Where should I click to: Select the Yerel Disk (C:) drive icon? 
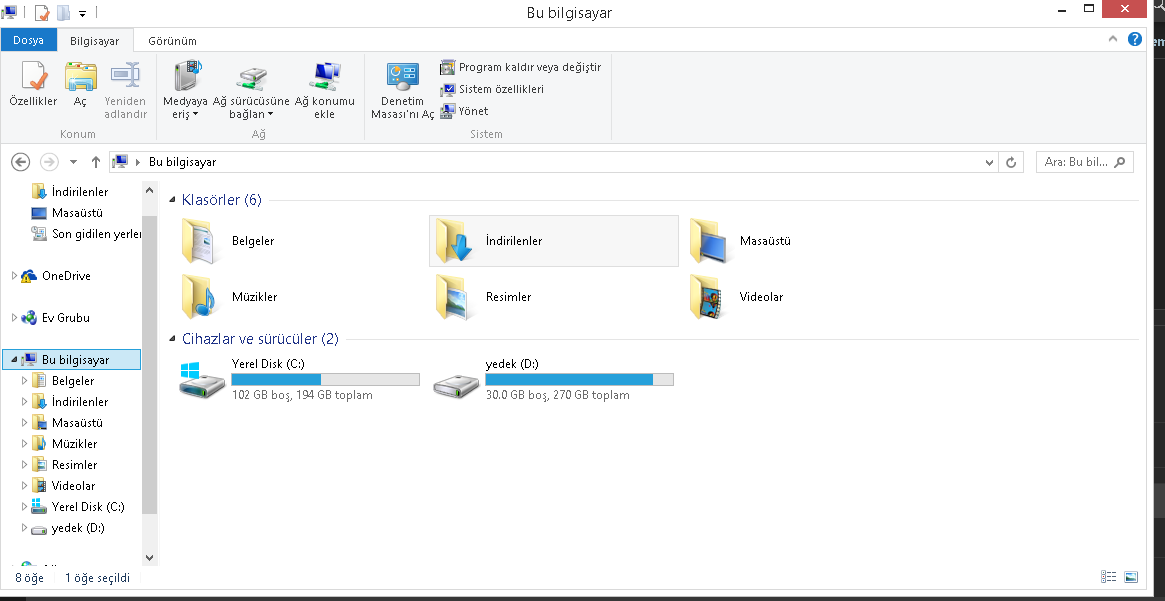click(202, 380)
